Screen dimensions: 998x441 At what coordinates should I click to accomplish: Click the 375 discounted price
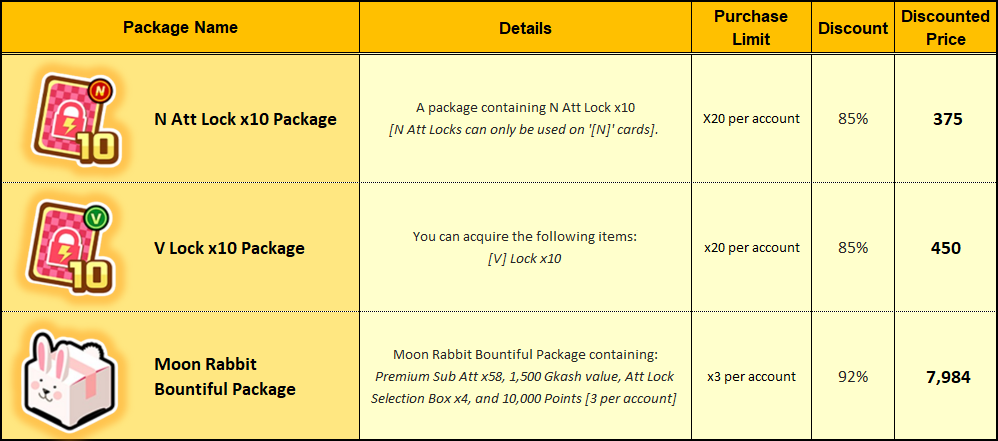[x=945, y=119]
